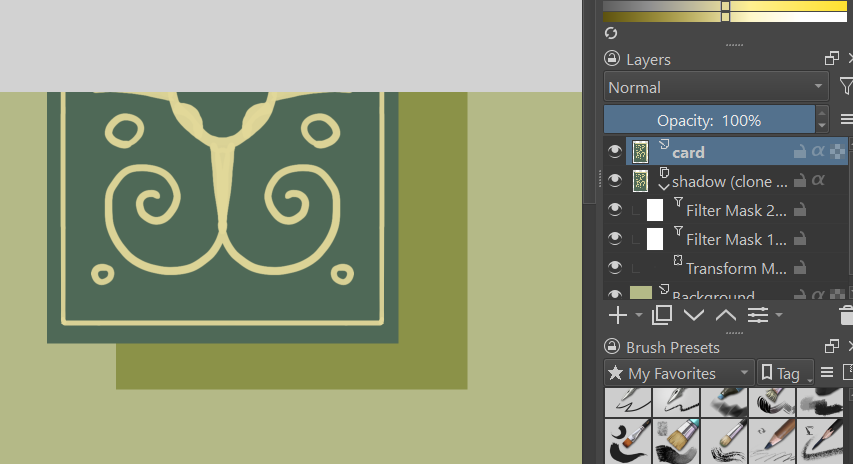853x464 pixels.
Task: Select the card layer thumbnail
Action: [x=640, y=151]
